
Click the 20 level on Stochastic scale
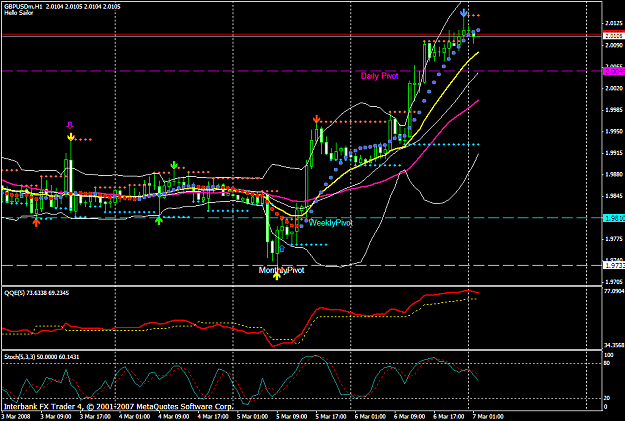607,398
